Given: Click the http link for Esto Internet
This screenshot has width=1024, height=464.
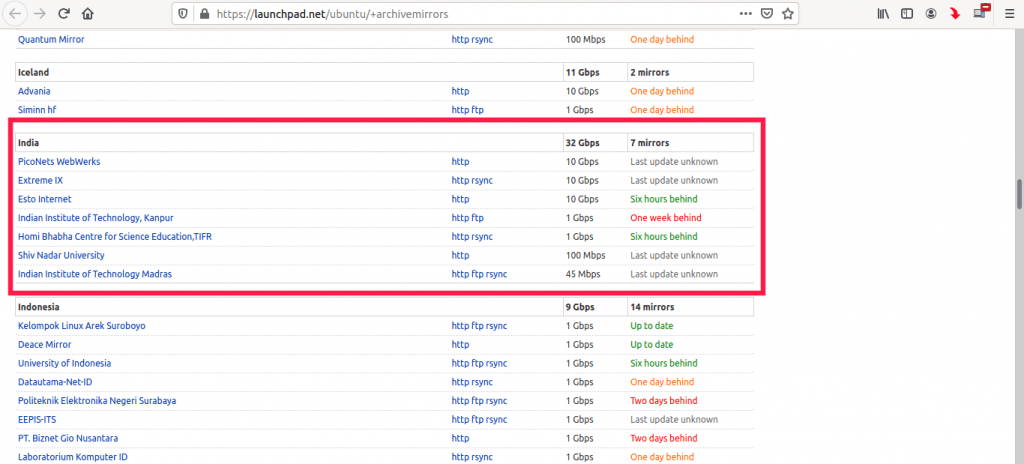Looking at the screenshot, I should point(460,199).
